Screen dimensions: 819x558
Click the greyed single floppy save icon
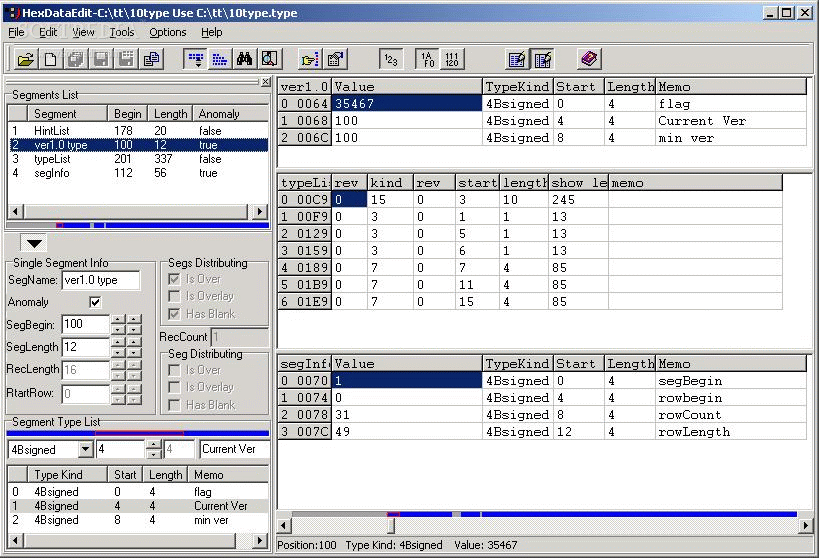[101, 60]
